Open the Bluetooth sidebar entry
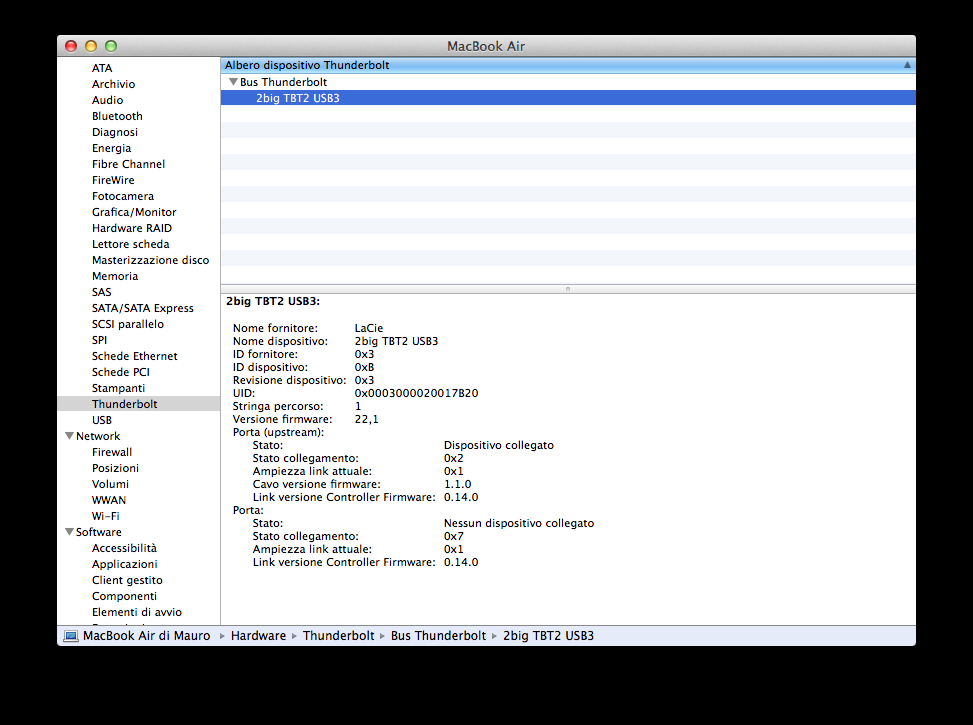The image size is (973, 725). [x=117, y=116]
